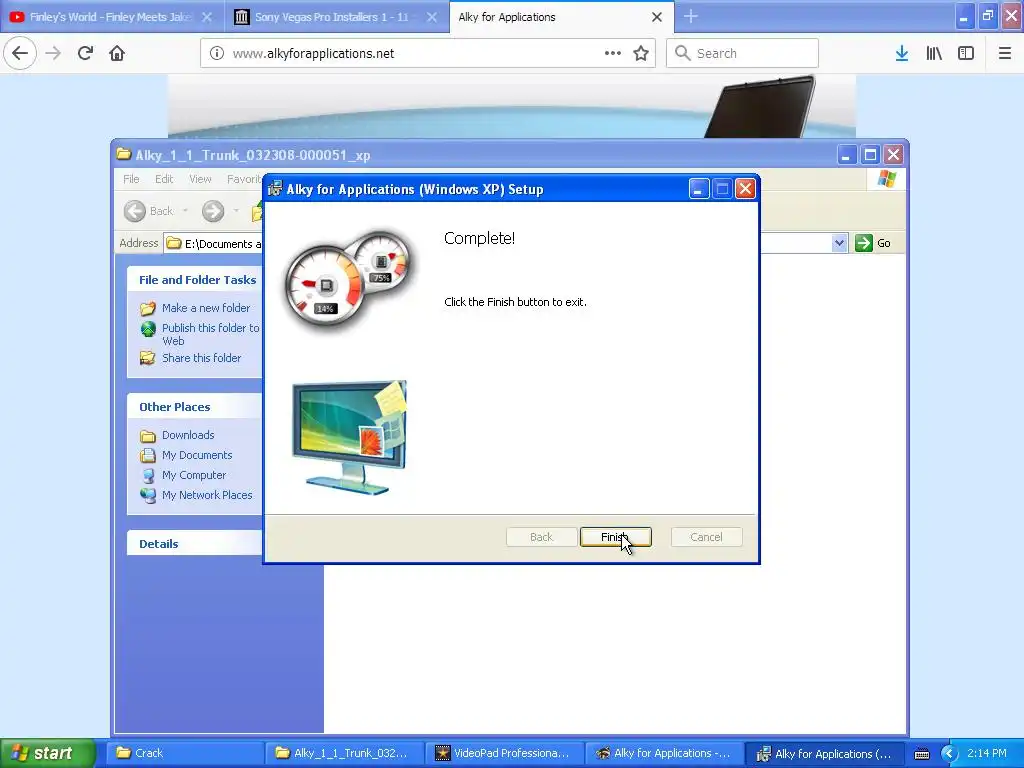Open View menu in Explorer window
This screenshot has width=1024, height=768.
click(x=200, y=179)
